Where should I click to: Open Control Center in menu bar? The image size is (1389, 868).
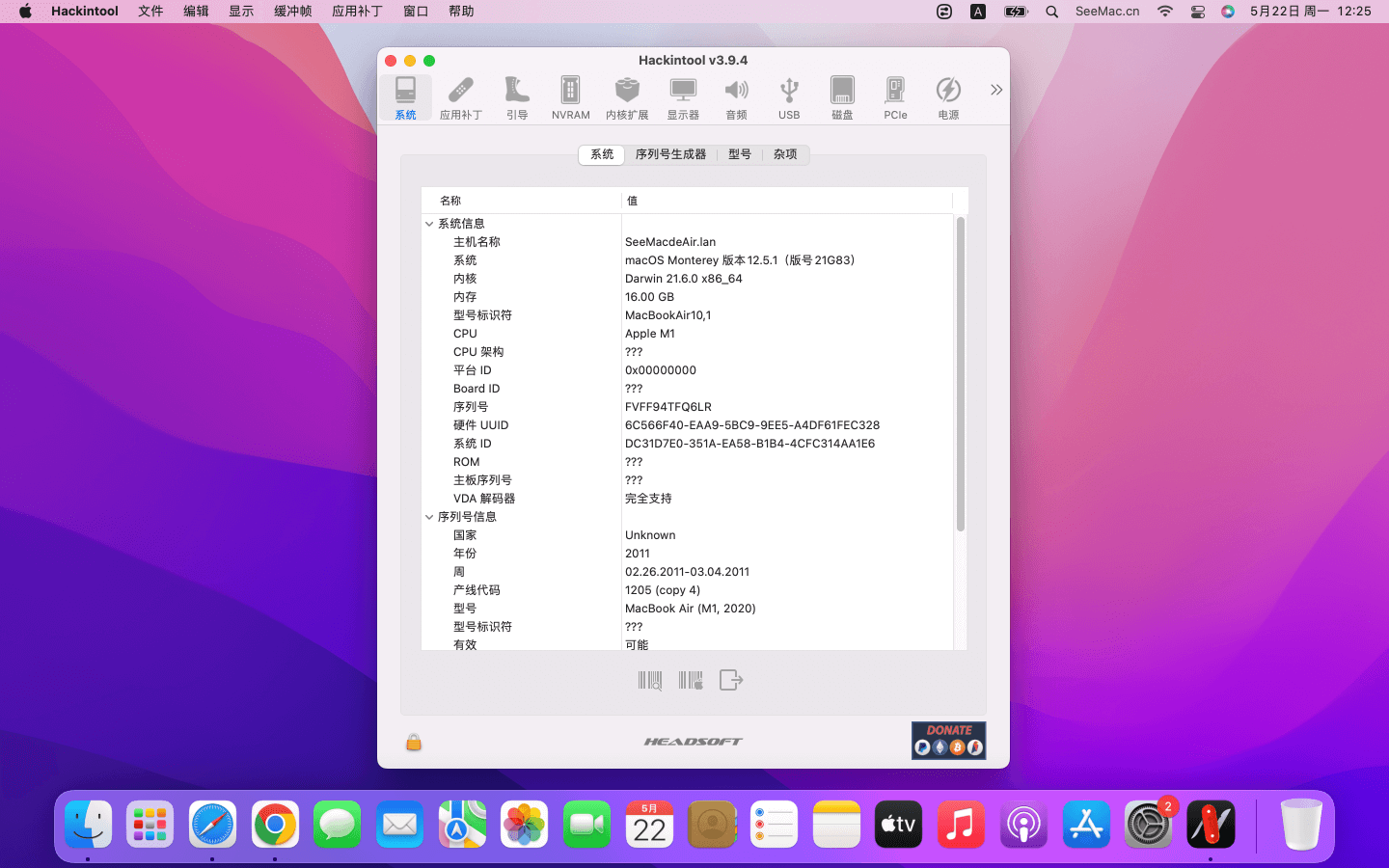[1197, 12]
